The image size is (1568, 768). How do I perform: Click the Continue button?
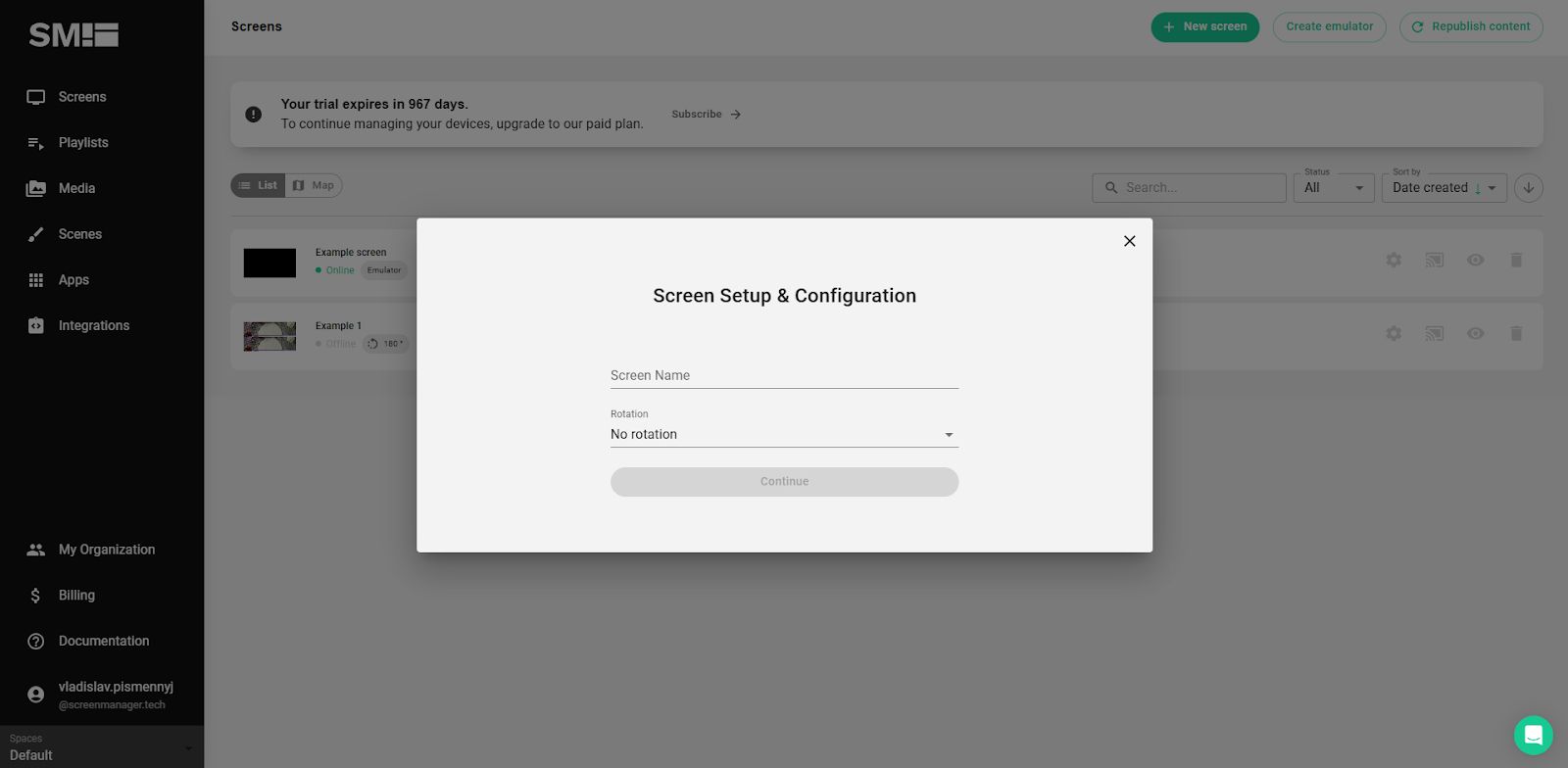784,482
